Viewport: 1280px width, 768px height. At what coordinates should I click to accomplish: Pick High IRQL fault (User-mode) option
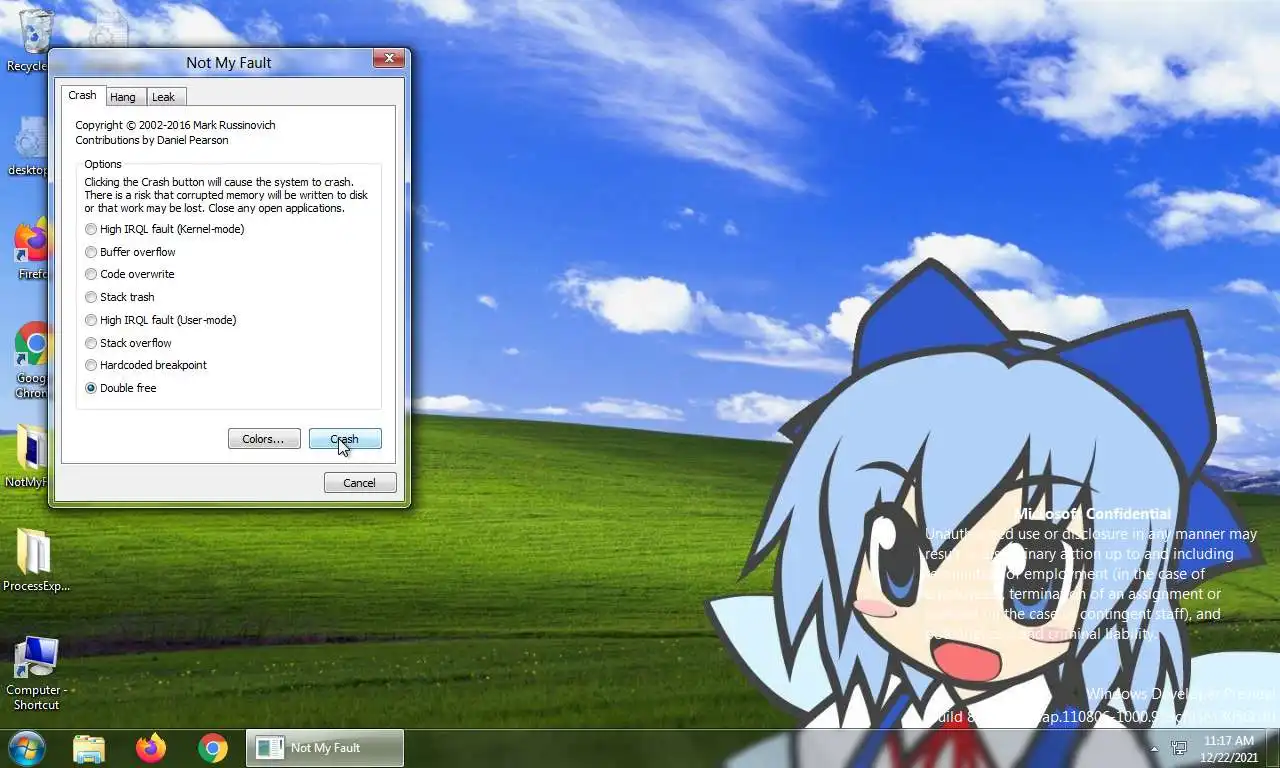coord(161,320)
